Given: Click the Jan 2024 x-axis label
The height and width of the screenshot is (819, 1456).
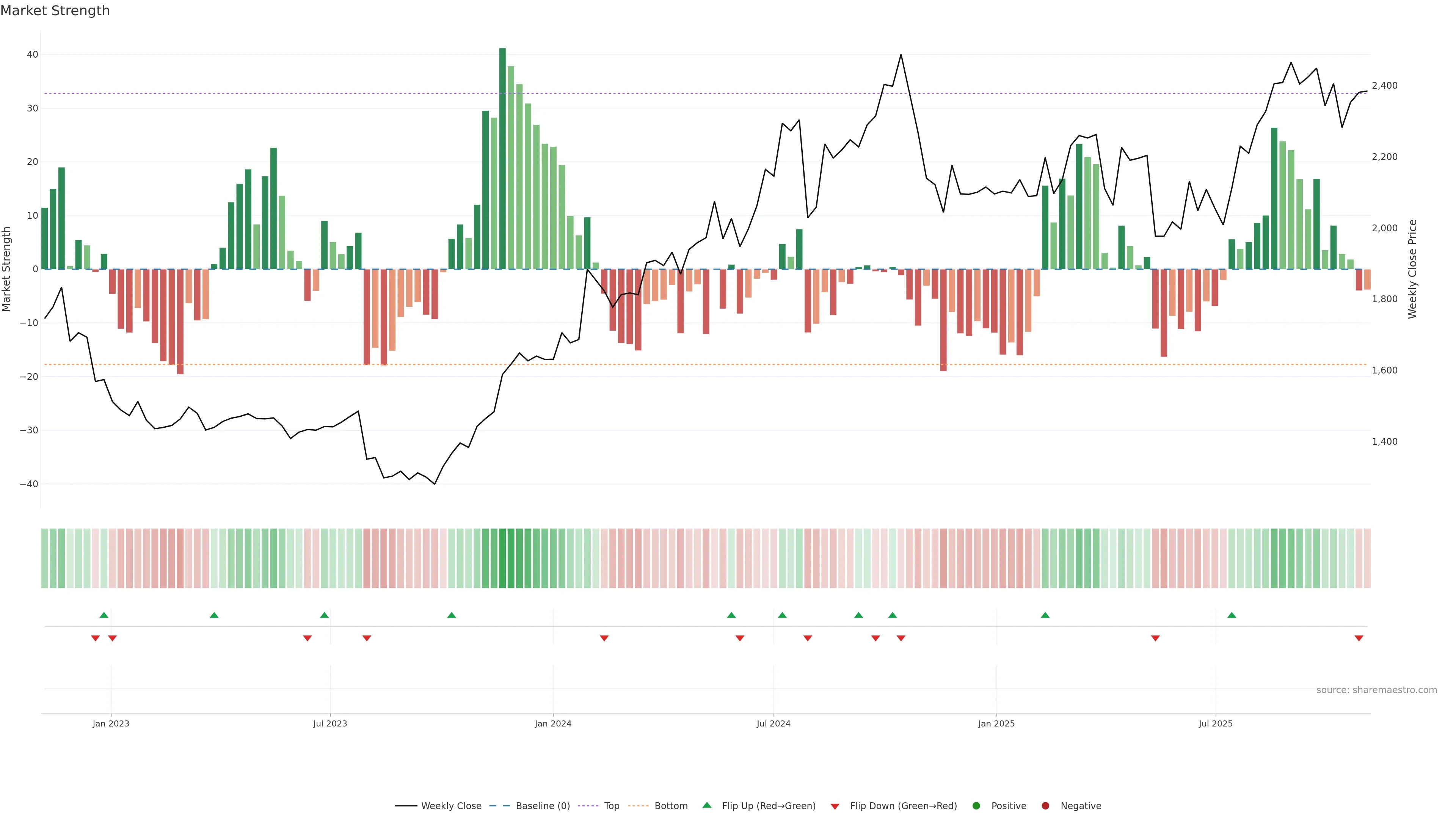Looking at the screenshot, I should 553,723.
